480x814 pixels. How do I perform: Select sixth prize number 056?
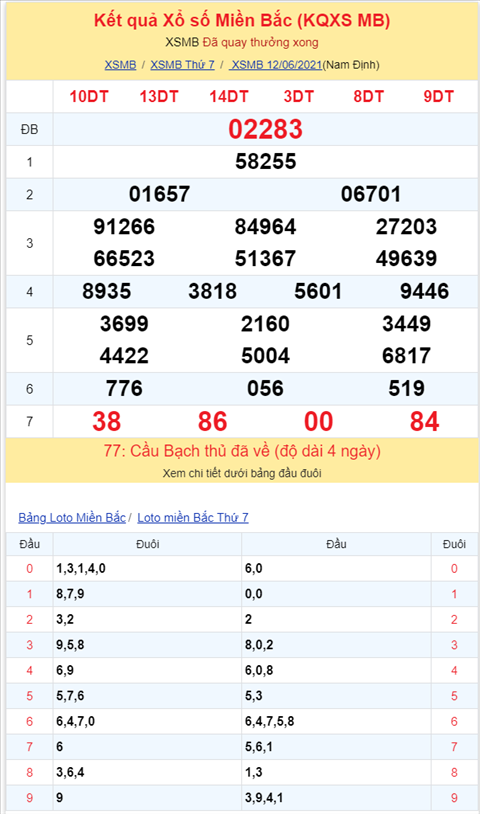point(265,388)
